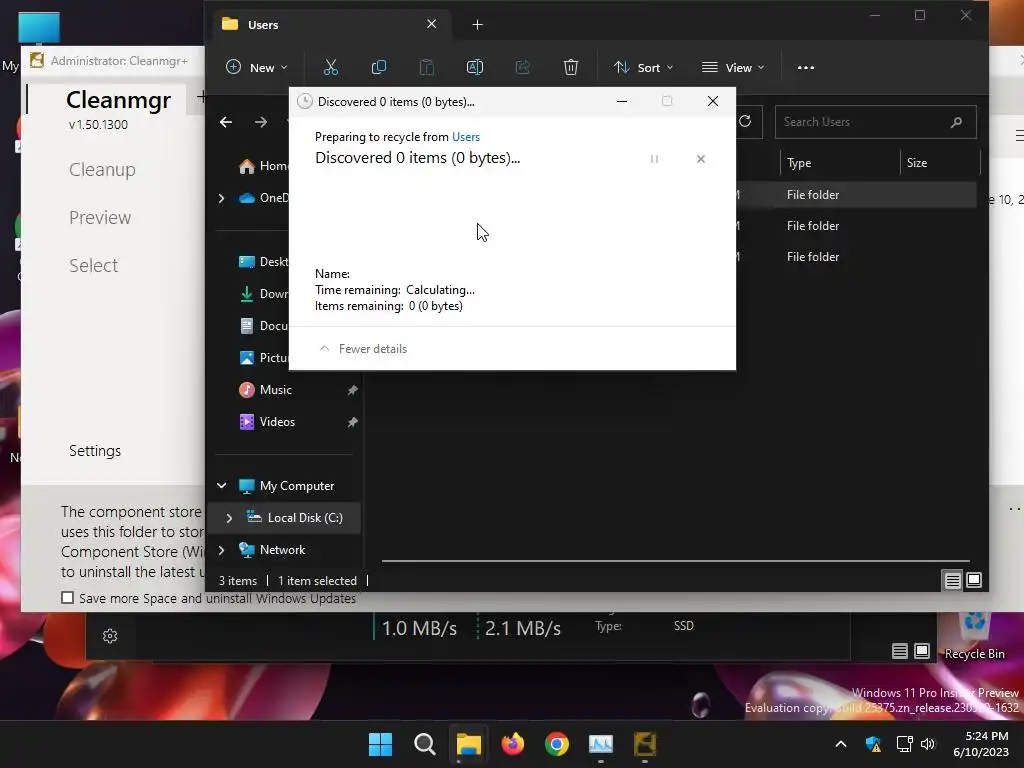Screen dimensions: 1024x768
Task: Switch Explorer to details view layout icon
Action: (x=953, y=580)
